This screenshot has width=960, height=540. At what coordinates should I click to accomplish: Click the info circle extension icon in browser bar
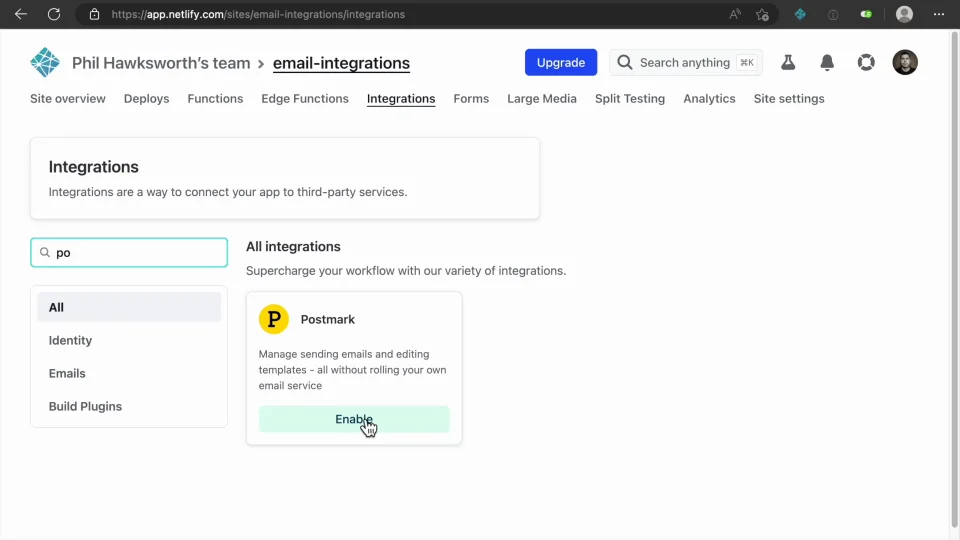(x=833, y=14)
